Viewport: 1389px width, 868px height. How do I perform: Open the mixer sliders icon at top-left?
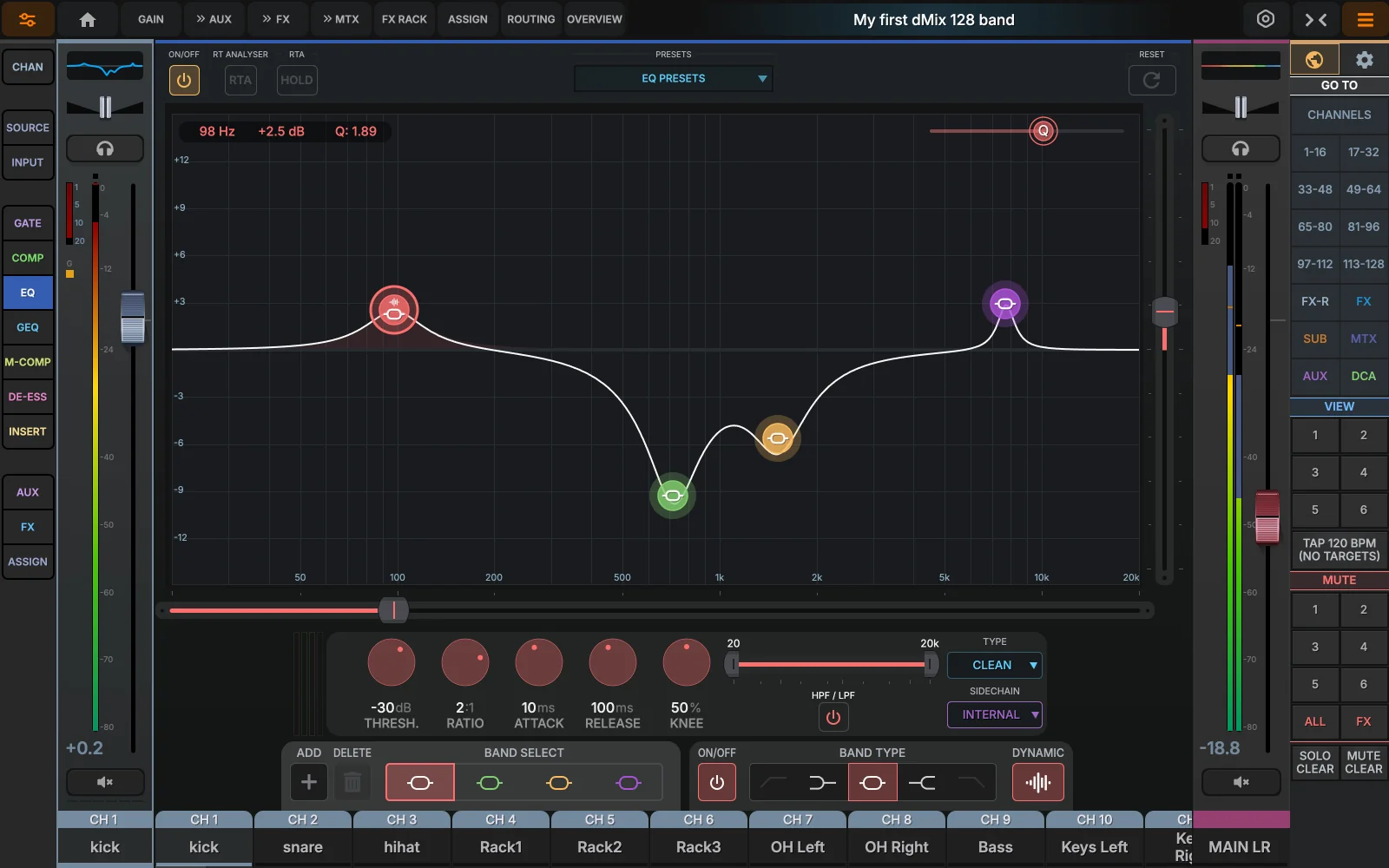tap(28, 19)
